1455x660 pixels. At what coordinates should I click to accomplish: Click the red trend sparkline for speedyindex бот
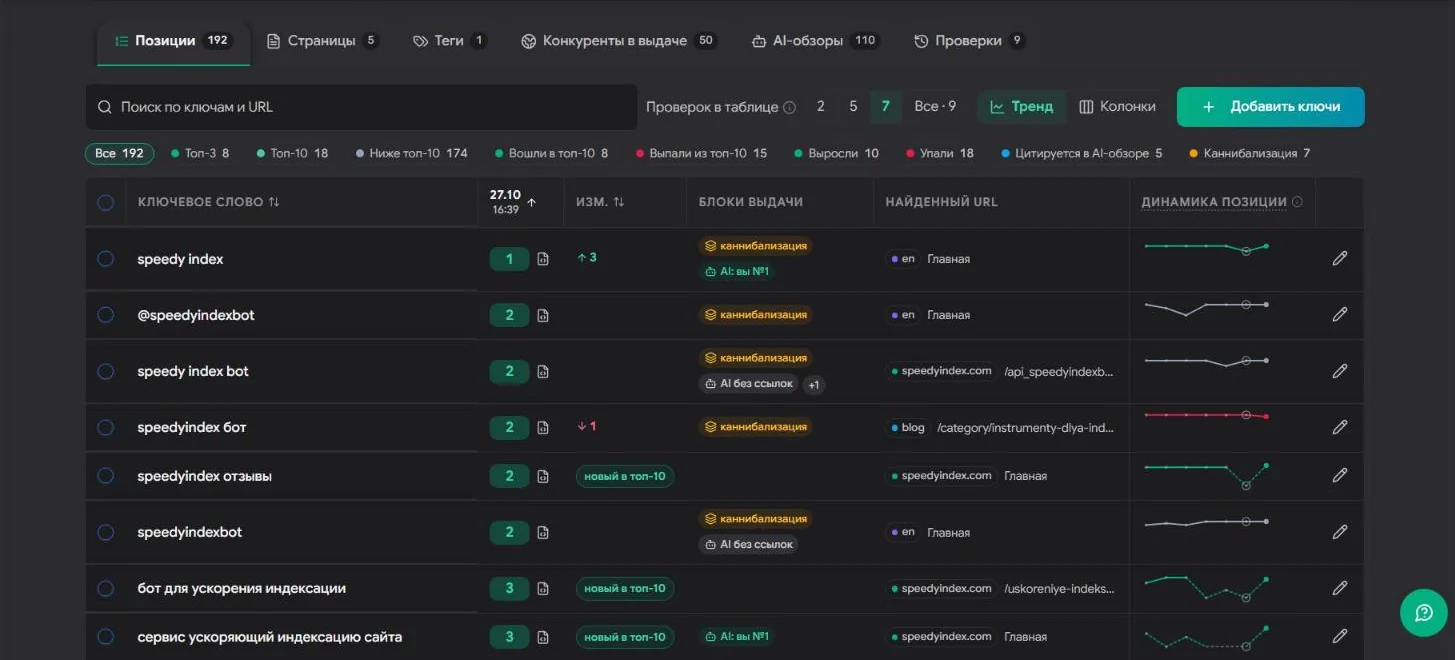pos(1207,415)
